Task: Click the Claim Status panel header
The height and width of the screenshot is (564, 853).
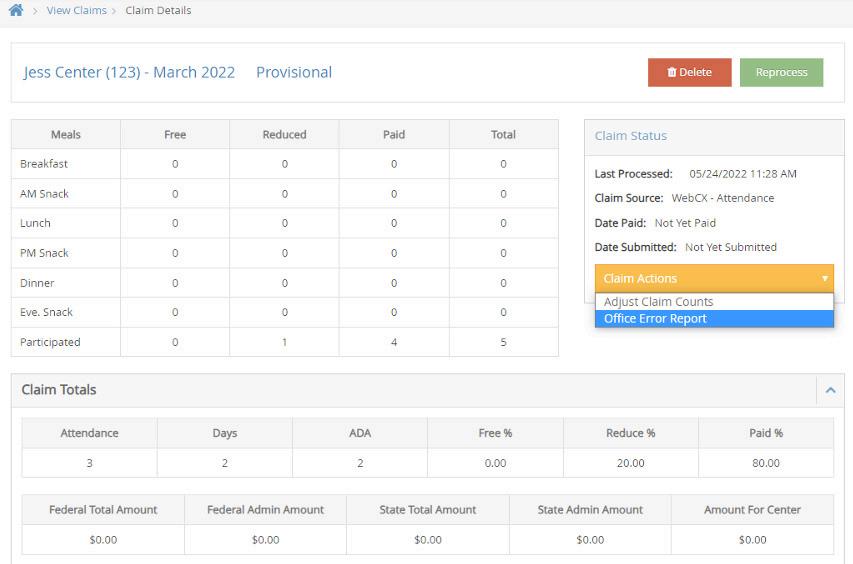Action: pyautogui.click(x=631, y=136)
